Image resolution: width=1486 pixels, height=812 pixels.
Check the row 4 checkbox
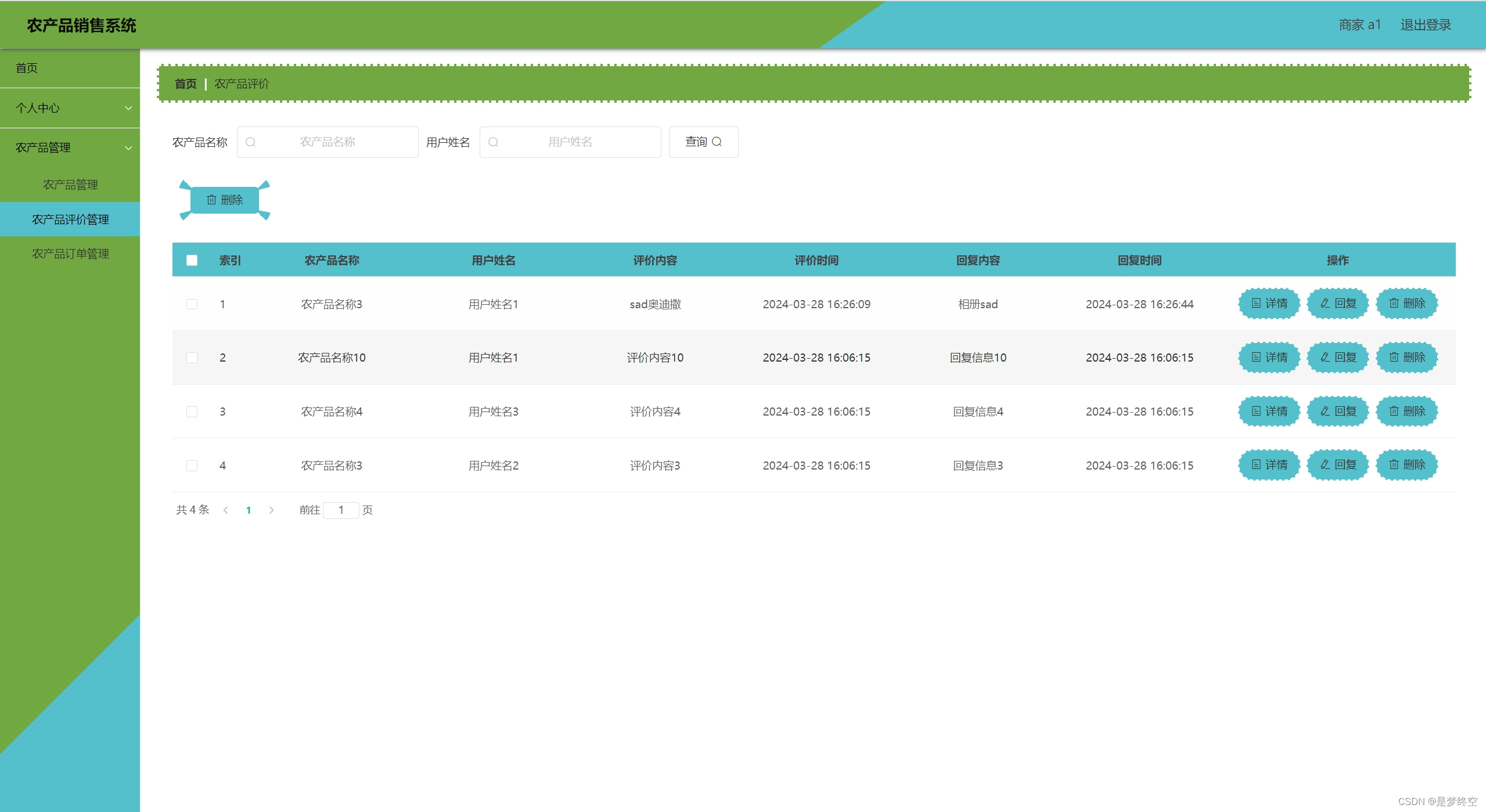click(192, 465)
